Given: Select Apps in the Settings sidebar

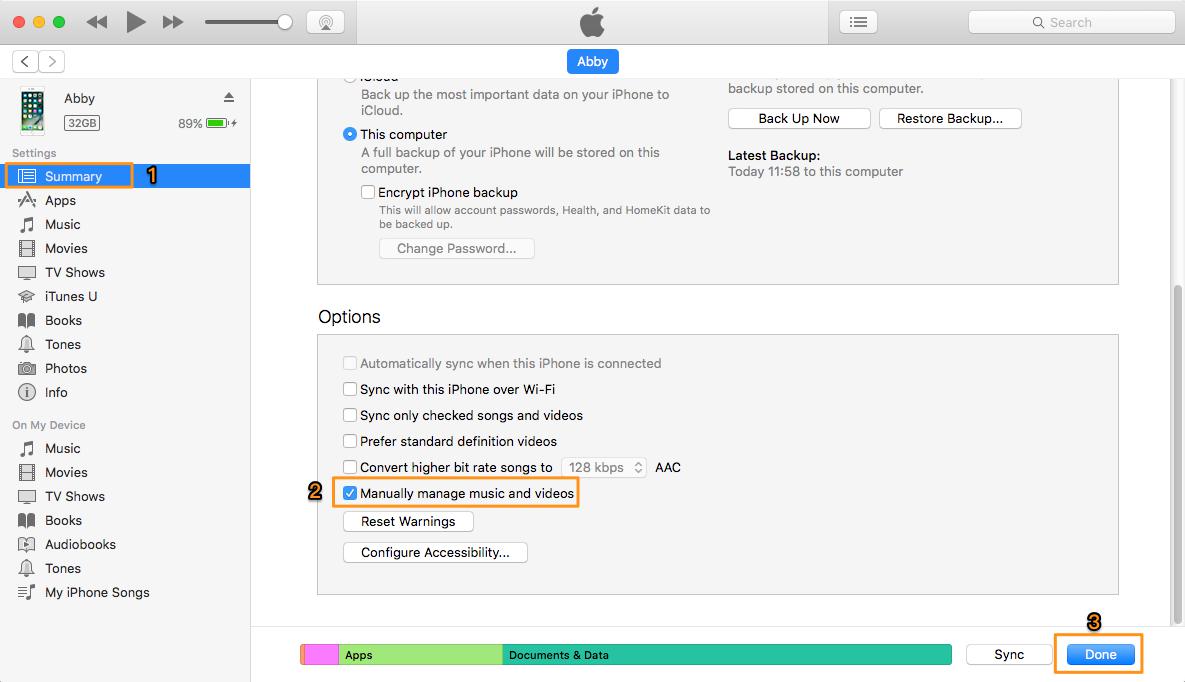Looking at the screenshot, I should pyautogui.click(x=61, y=200).
